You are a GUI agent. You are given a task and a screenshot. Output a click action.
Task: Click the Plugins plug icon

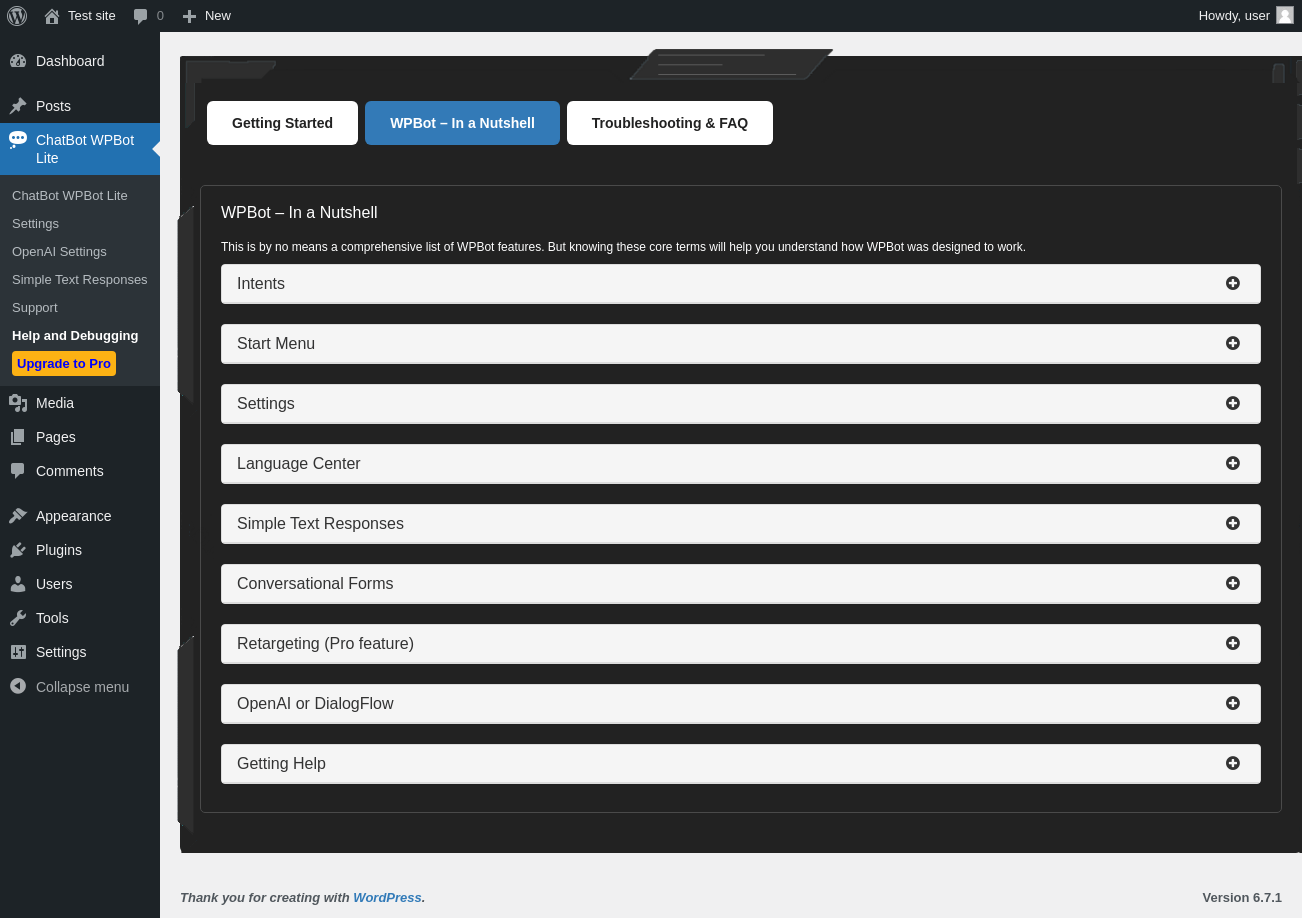coord(18,550)
